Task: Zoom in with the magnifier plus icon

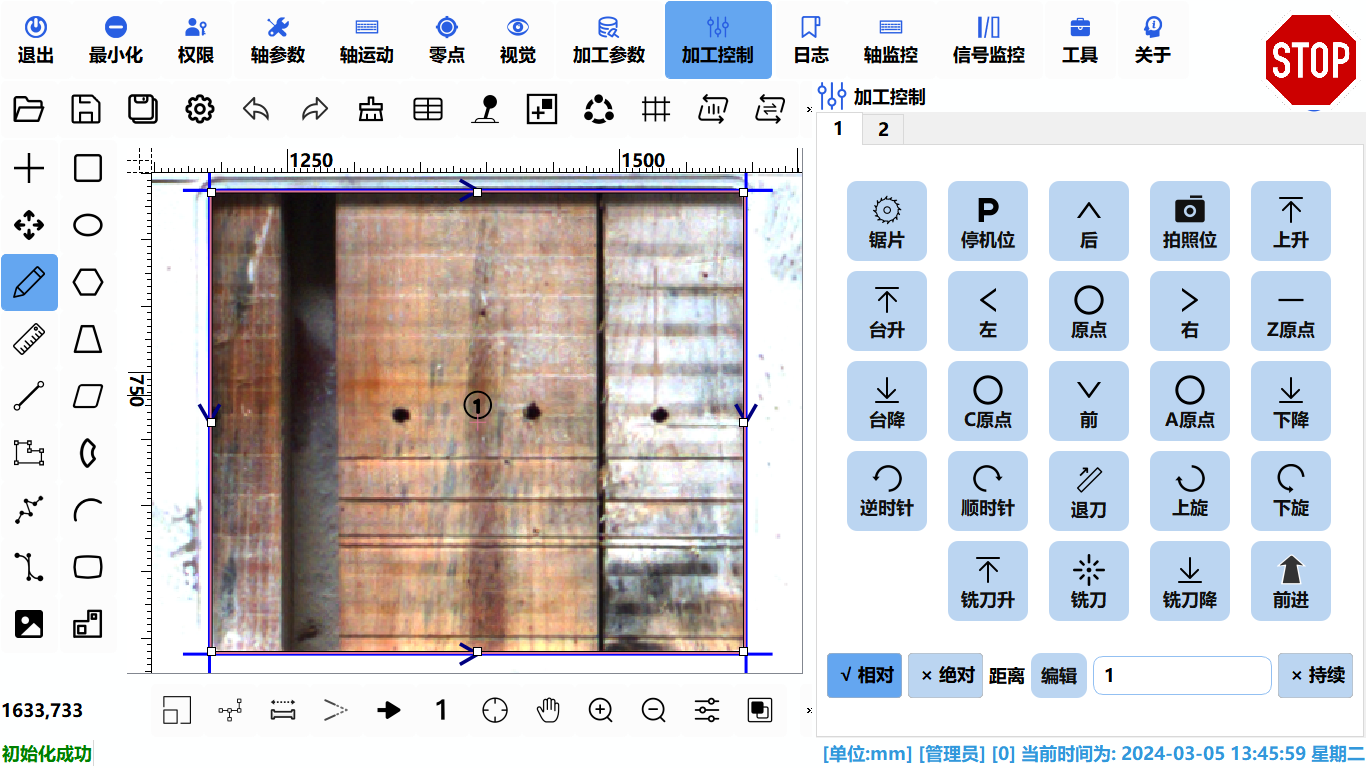Action: (601, 711)
